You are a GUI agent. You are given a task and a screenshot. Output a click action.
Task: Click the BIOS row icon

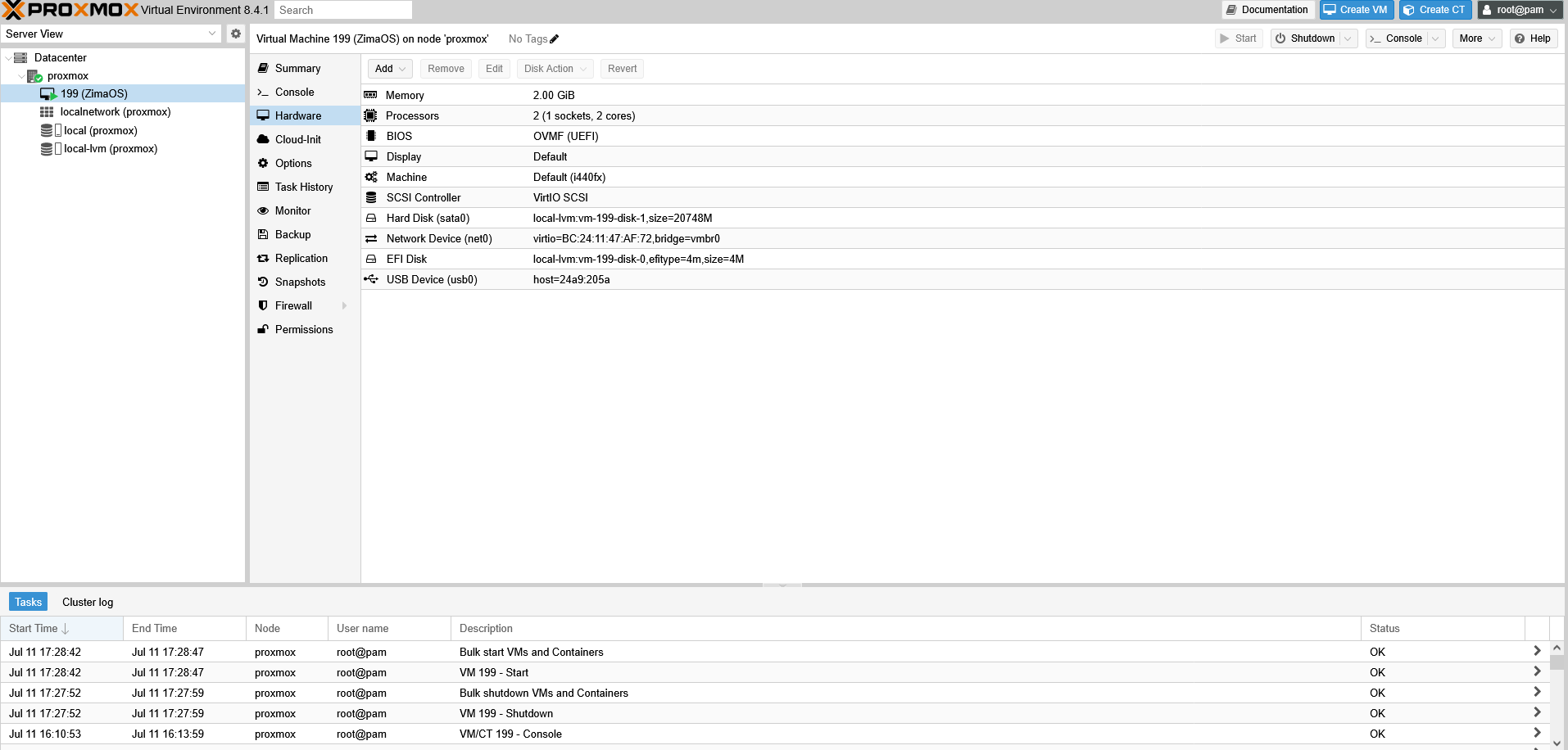click(x=371, y=136)
